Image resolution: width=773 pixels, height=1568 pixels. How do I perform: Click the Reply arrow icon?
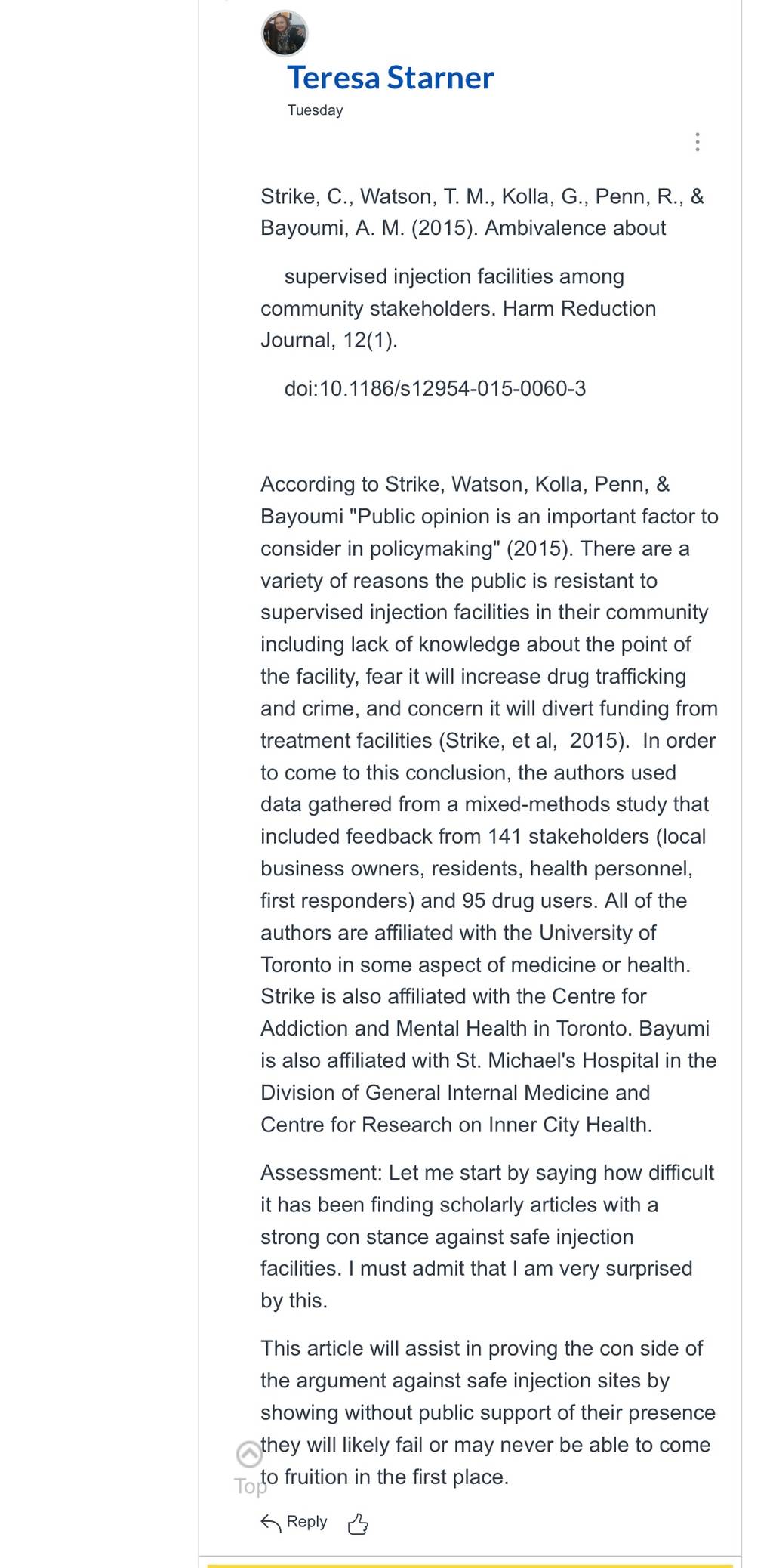tap(270, 1523)
